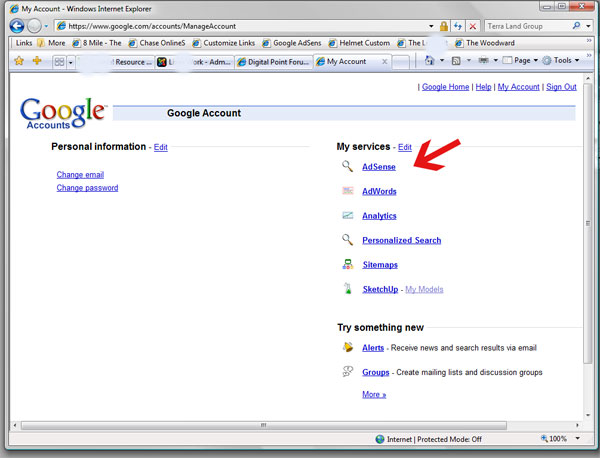Click the Sign Out link
The image size is (600, 458).
click(x=561, y=87)
